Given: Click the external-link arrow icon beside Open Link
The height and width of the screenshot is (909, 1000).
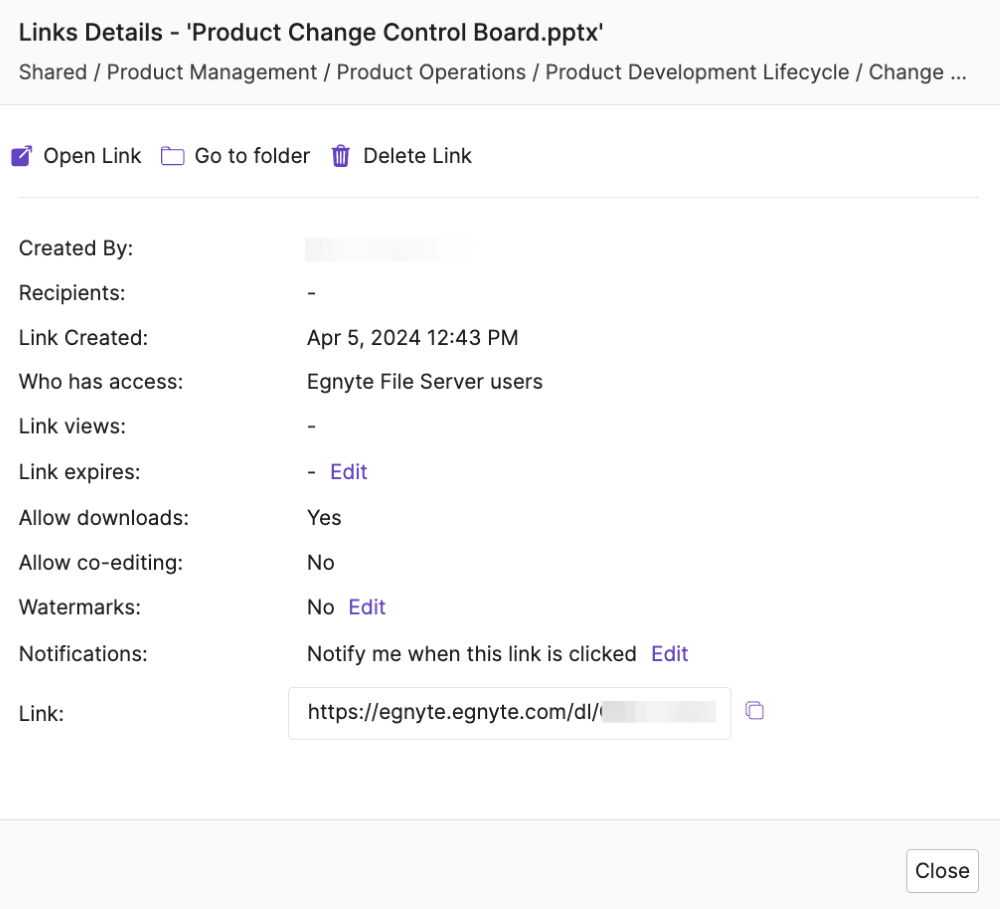Looking at the screenshot, I should [x=21, y=156].
